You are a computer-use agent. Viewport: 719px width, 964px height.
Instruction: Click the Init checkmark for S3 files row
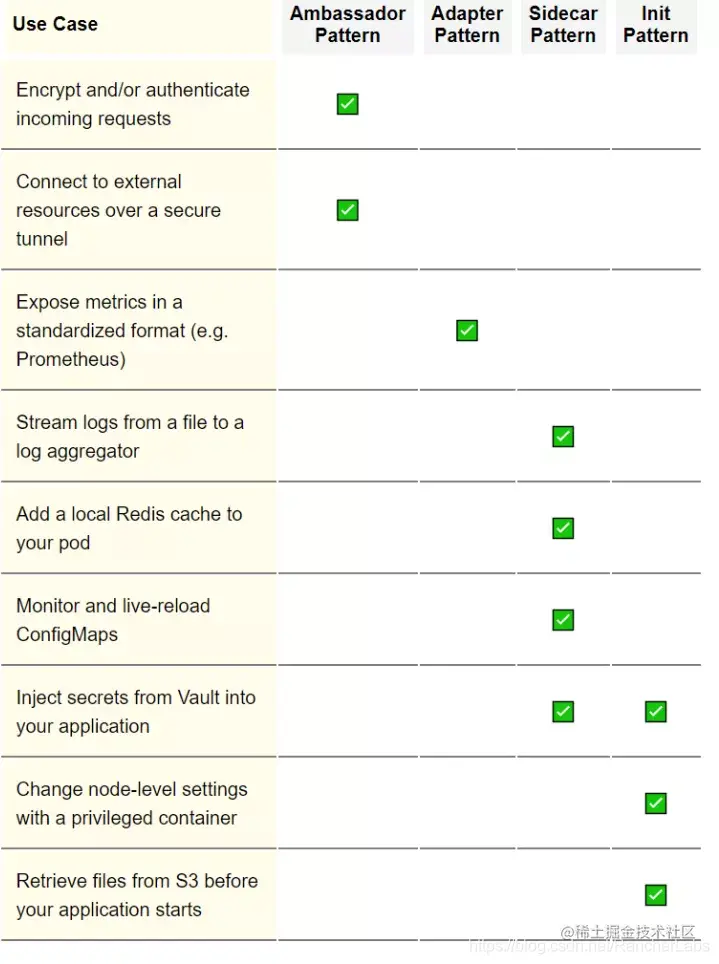[656, 895]
